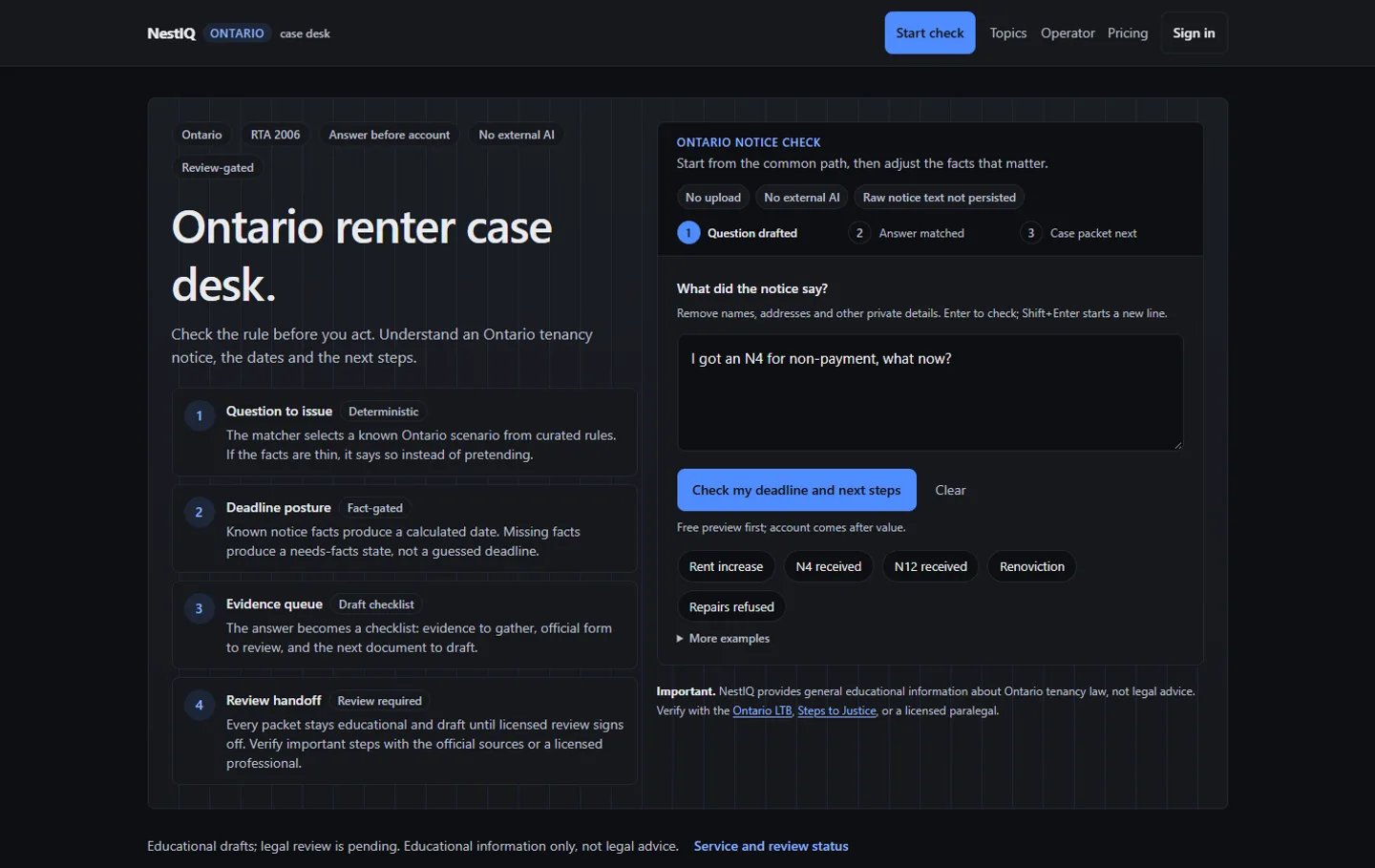Click the ONTARIO NOTICE CHECK heading
1375x868 pixels.
click(749, 142)
